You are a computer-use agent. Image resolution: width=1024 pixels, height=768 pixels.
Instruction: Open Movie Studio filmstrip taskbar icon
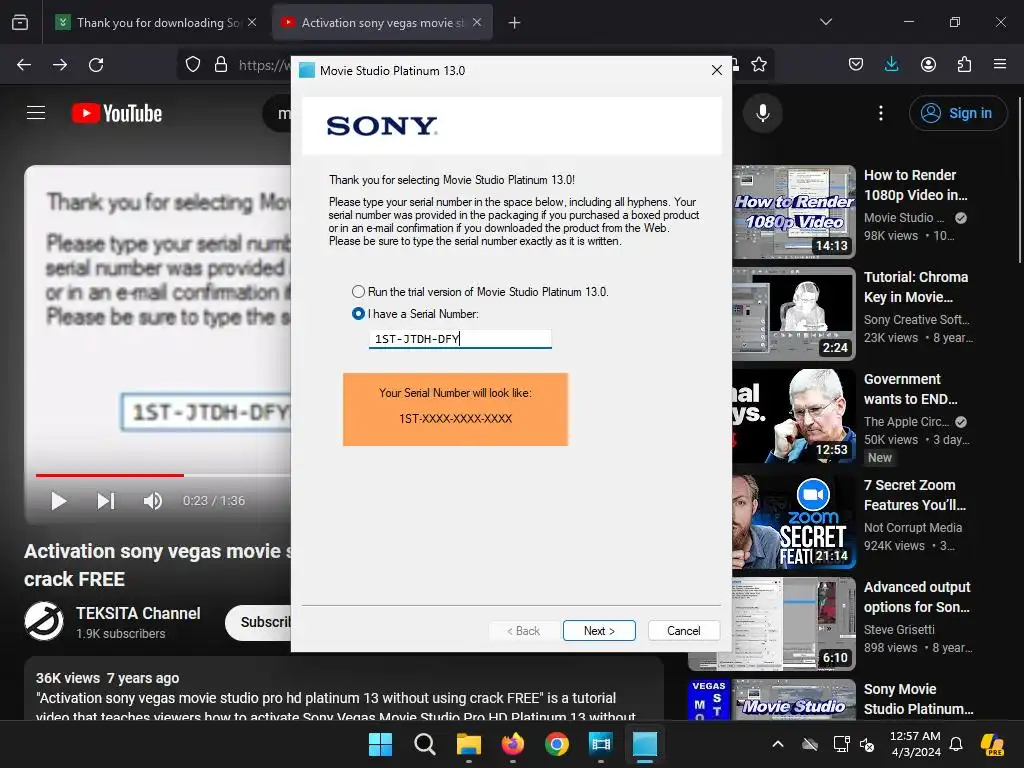click(x=600, y=744)
